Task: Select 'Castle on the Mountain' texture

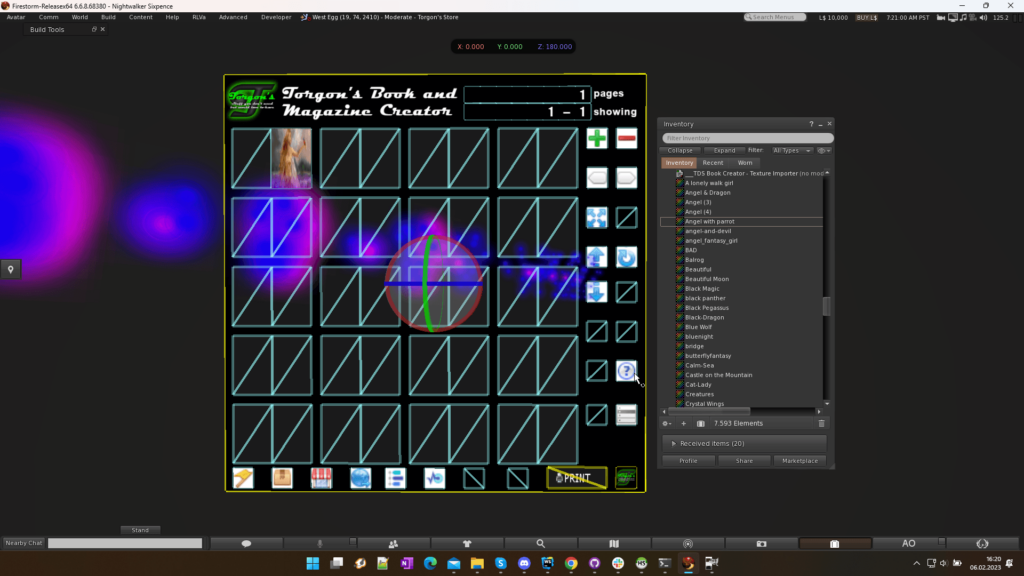Action: pos(718,375)
